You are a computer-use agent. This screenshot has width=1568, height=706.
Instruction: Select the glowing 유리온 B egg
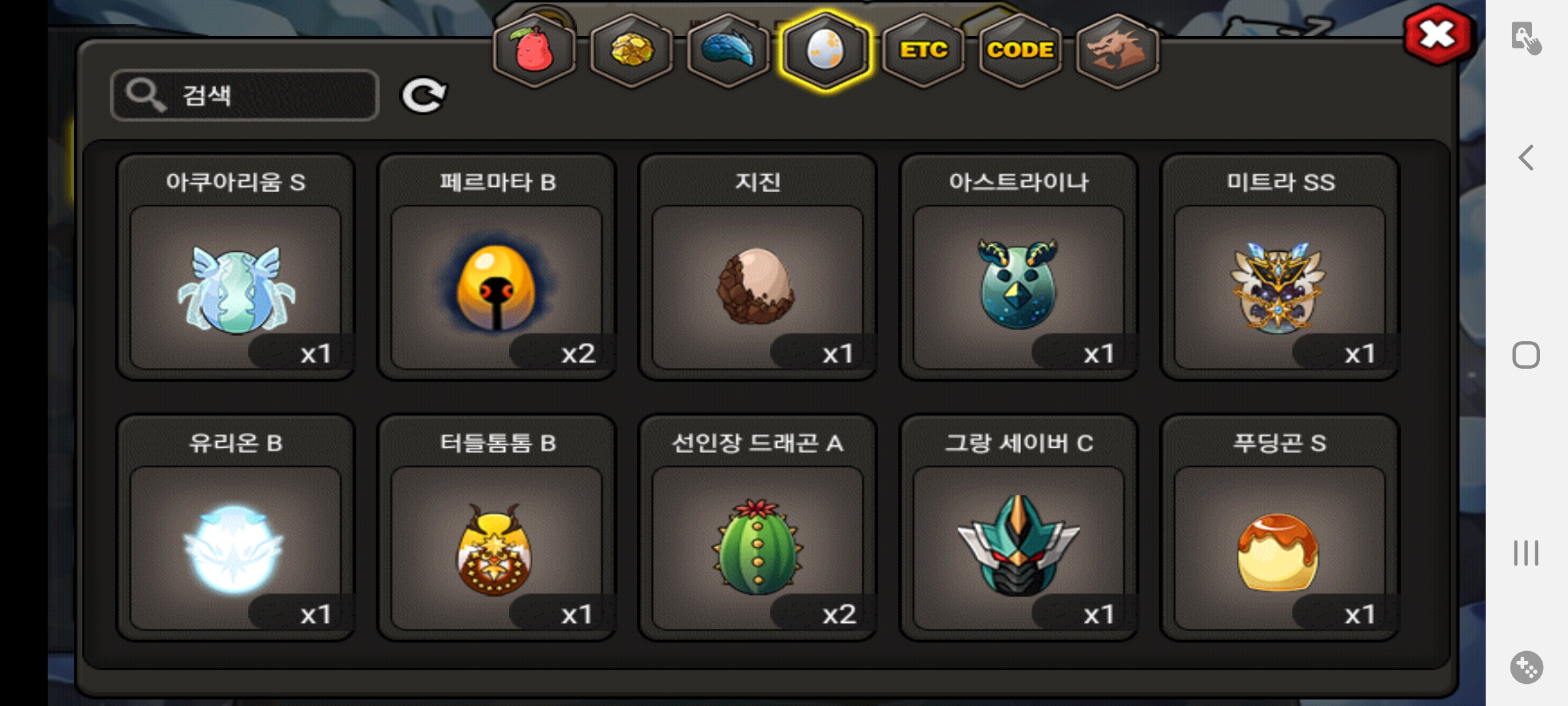[236, 528]
